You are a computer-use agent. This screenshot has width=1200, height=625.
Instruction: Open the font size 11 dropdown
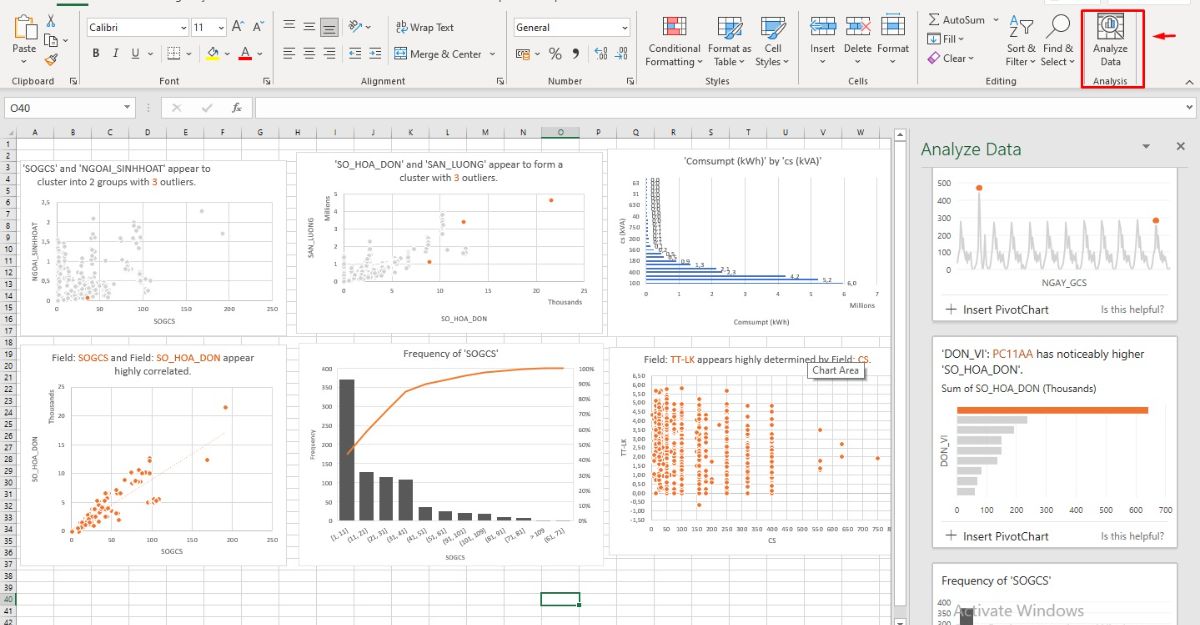pyautogui.click(x=220, y=27)
